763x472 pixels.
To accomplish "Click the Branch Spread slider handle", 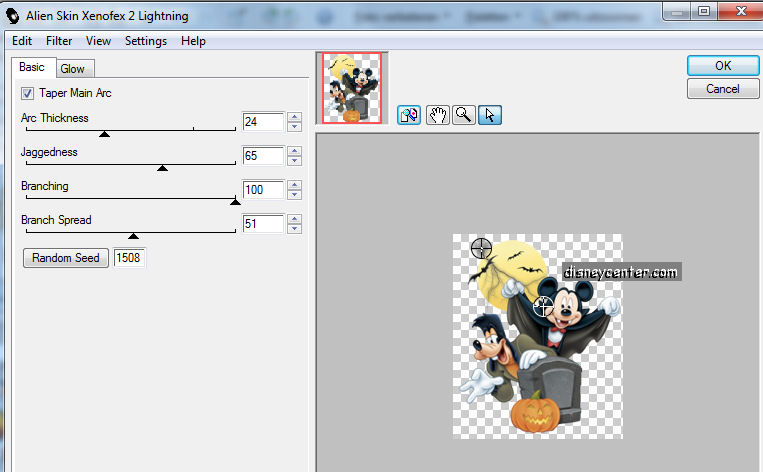I will pyautogui.click(x=133, y=236).
